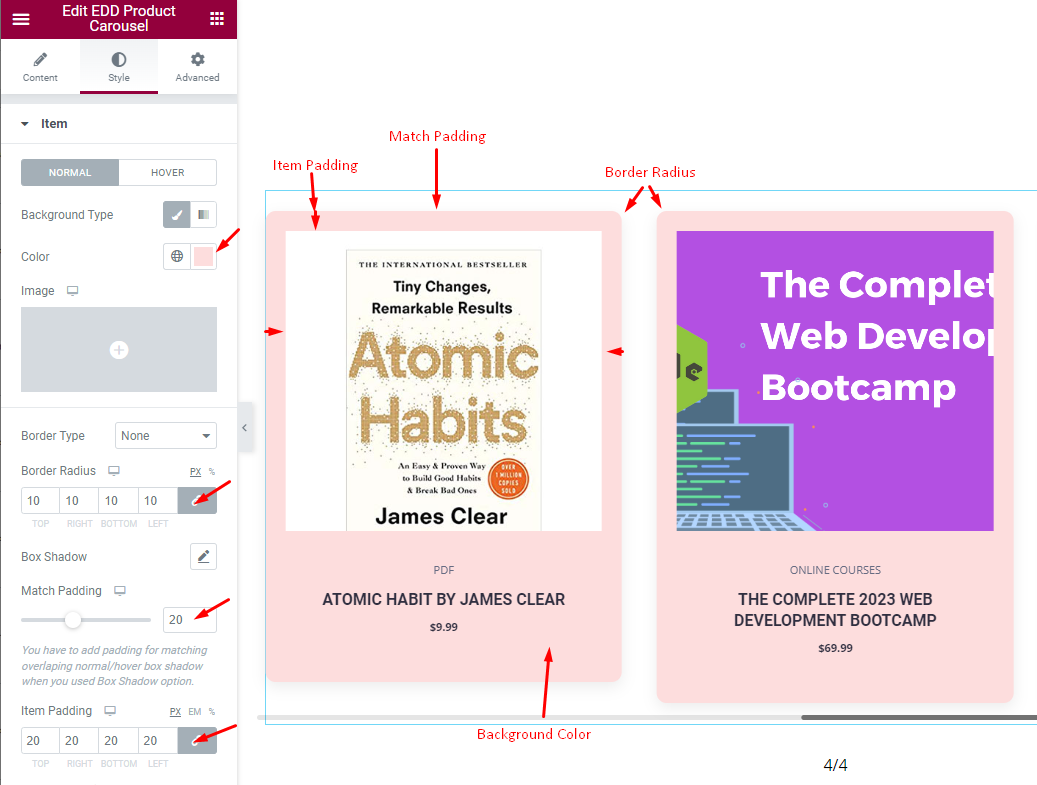Open the hamburger menu in Elementor header
Screen dimensions: 1037x785
click(x=21, y=18)
